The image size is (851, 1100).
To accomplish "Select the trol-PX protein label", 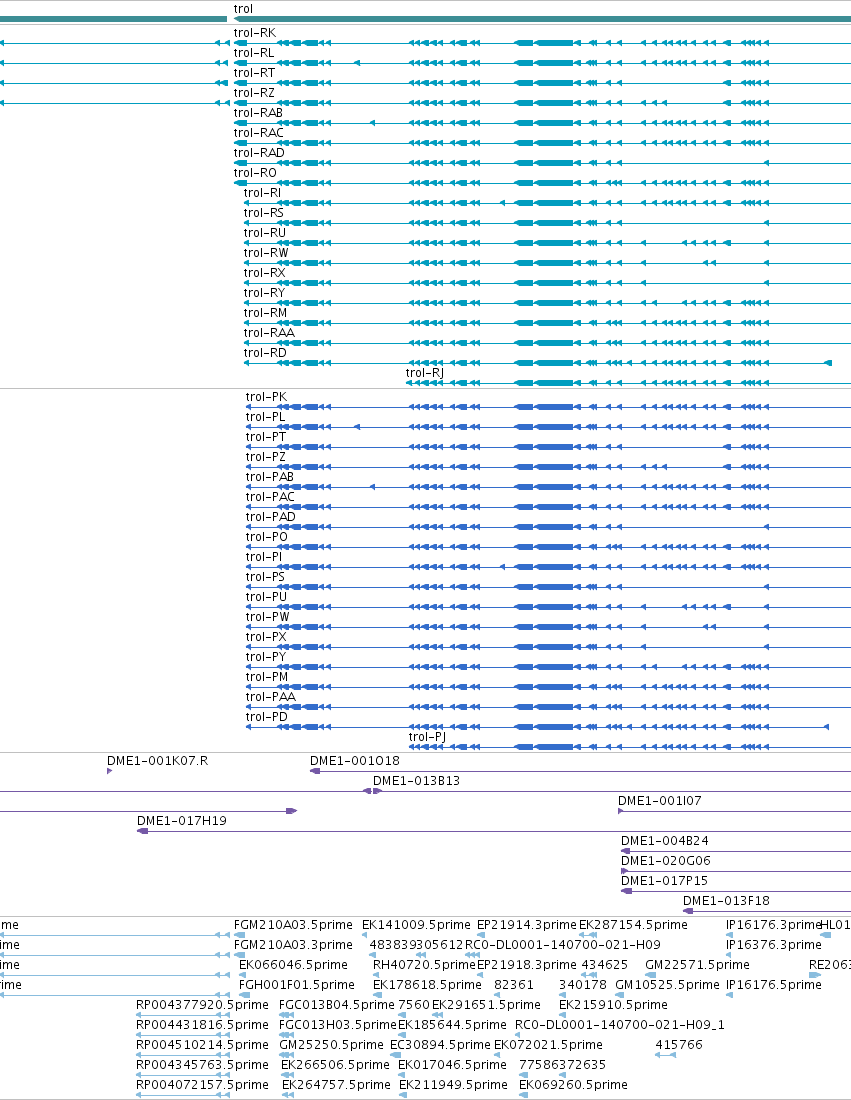I will click(x=266, y=637).
